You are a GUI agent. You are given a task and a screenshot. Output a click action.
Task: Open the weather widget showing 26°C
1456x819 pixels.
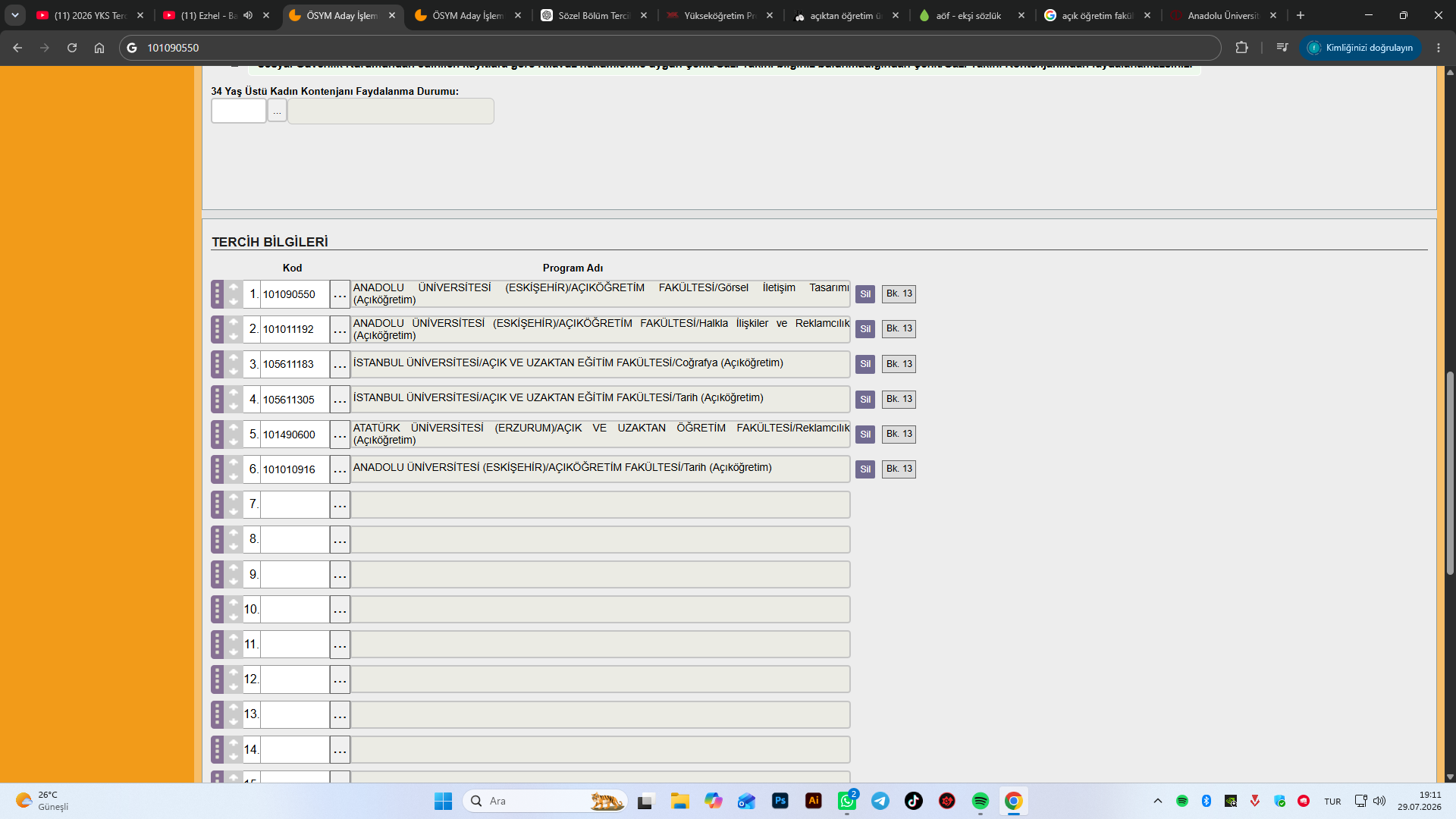(42, 801)
